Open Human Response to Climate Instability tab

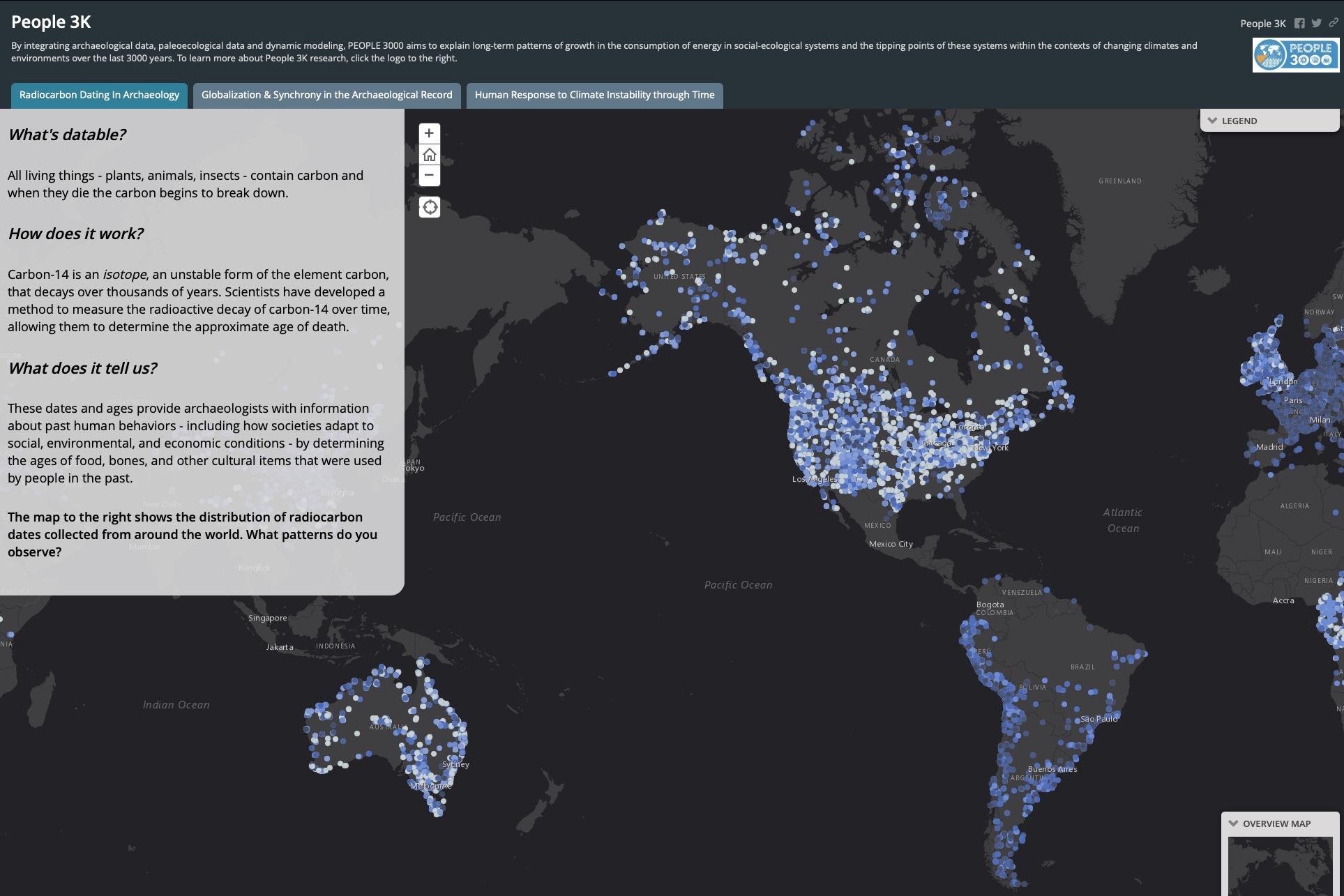[x=594, y=95]
